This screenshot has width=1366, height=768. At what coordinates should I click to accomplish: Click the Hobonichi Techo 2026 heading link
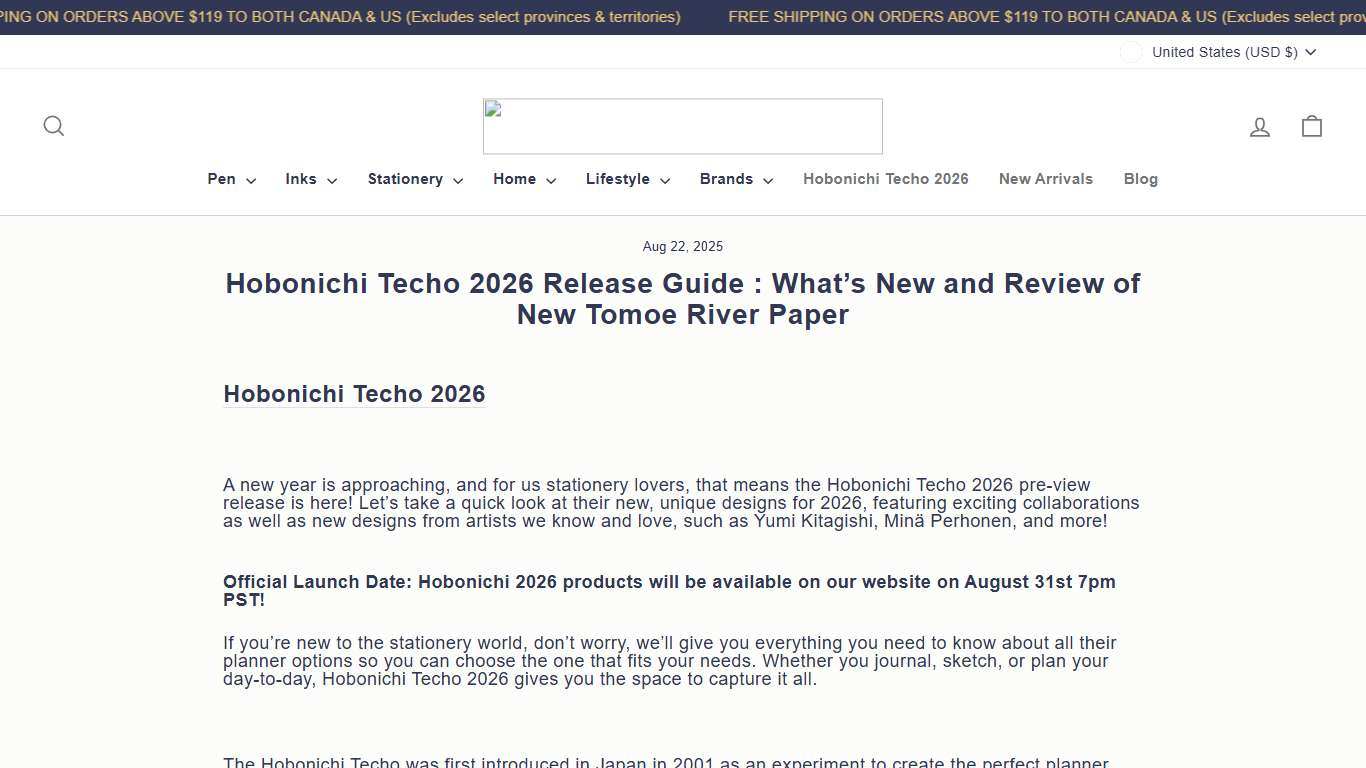pyautogui.click(x=354, y=394)
